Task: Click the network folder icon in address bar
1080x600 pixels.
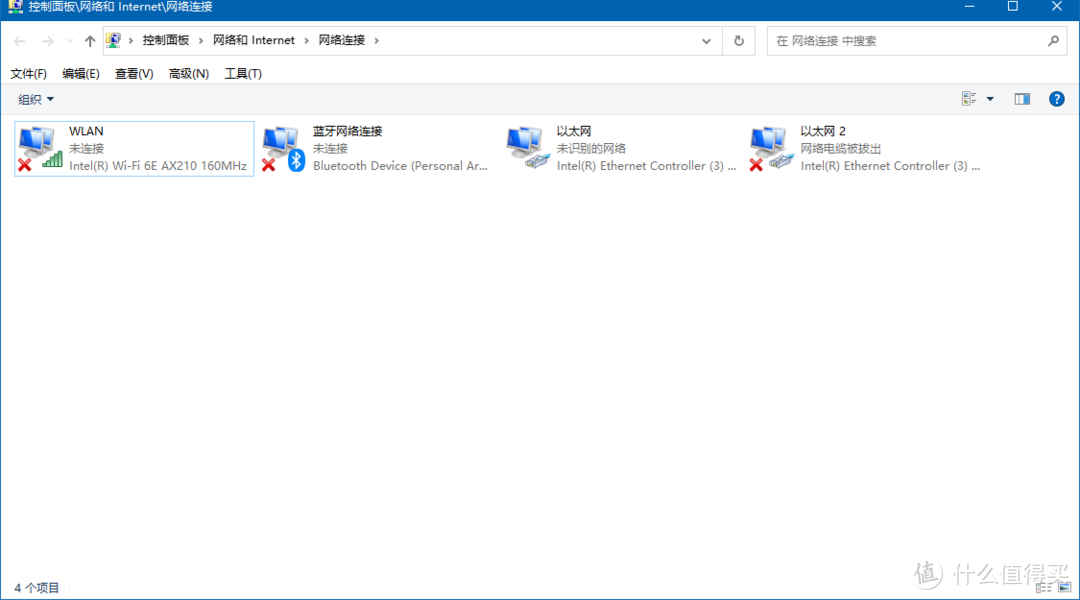Action: pyautogui.click(x=113, y=39)
